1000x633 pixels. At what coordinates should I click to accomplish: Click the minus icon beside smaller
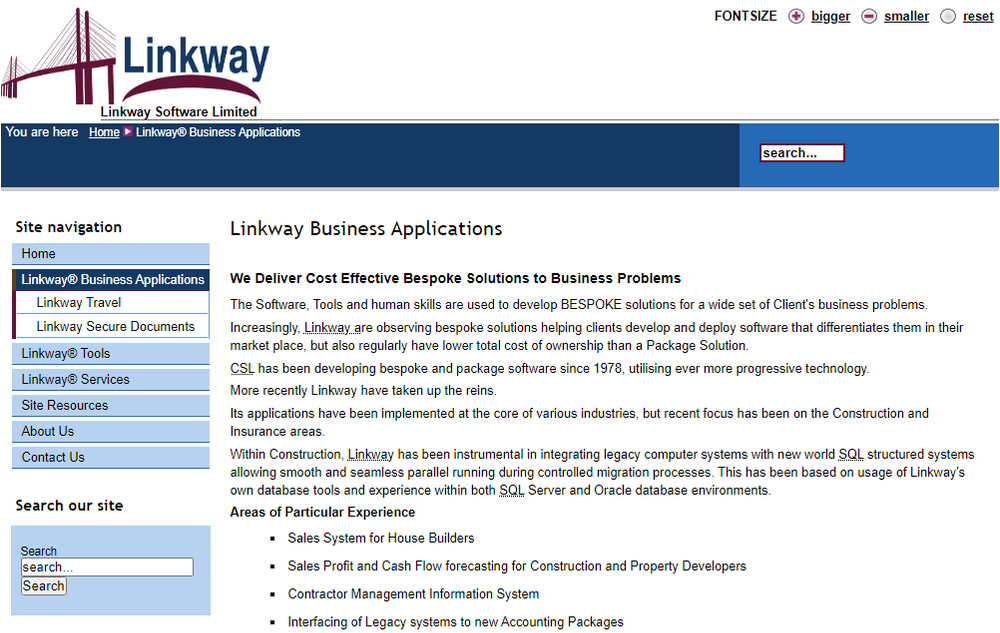click(869, 17)
